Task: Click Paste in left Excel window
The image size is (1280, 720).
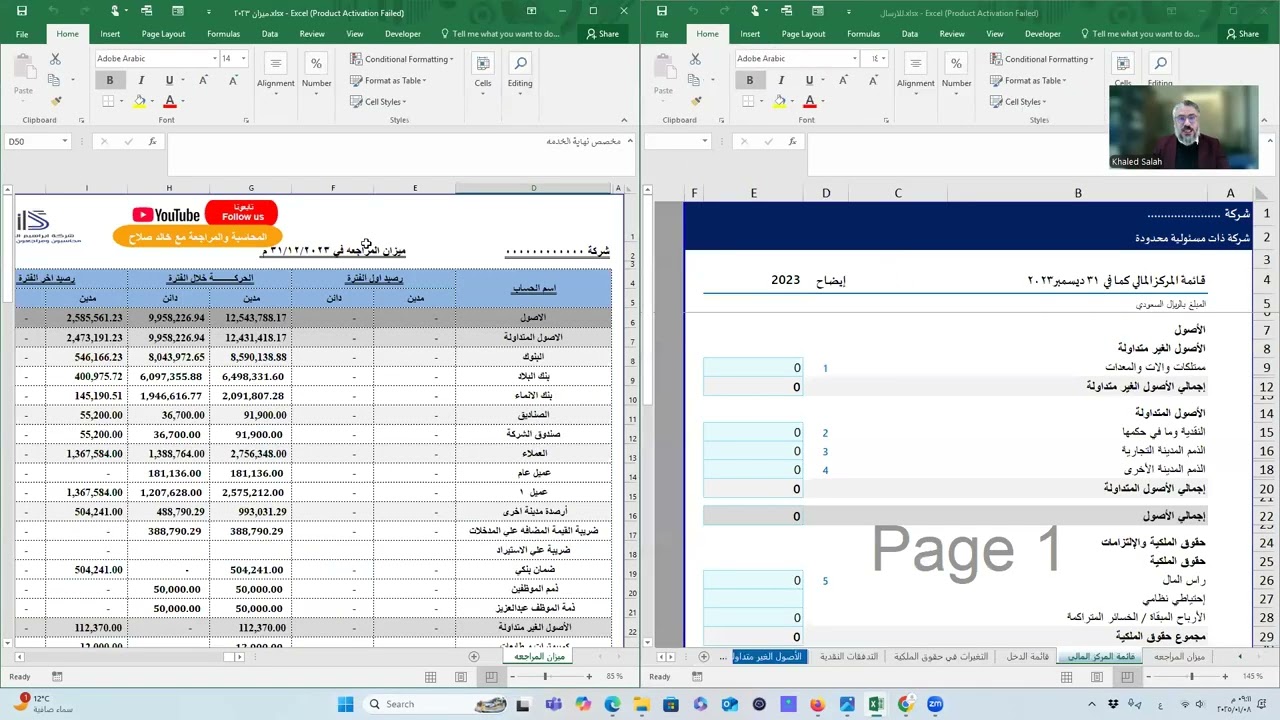Action: (23, 78)
